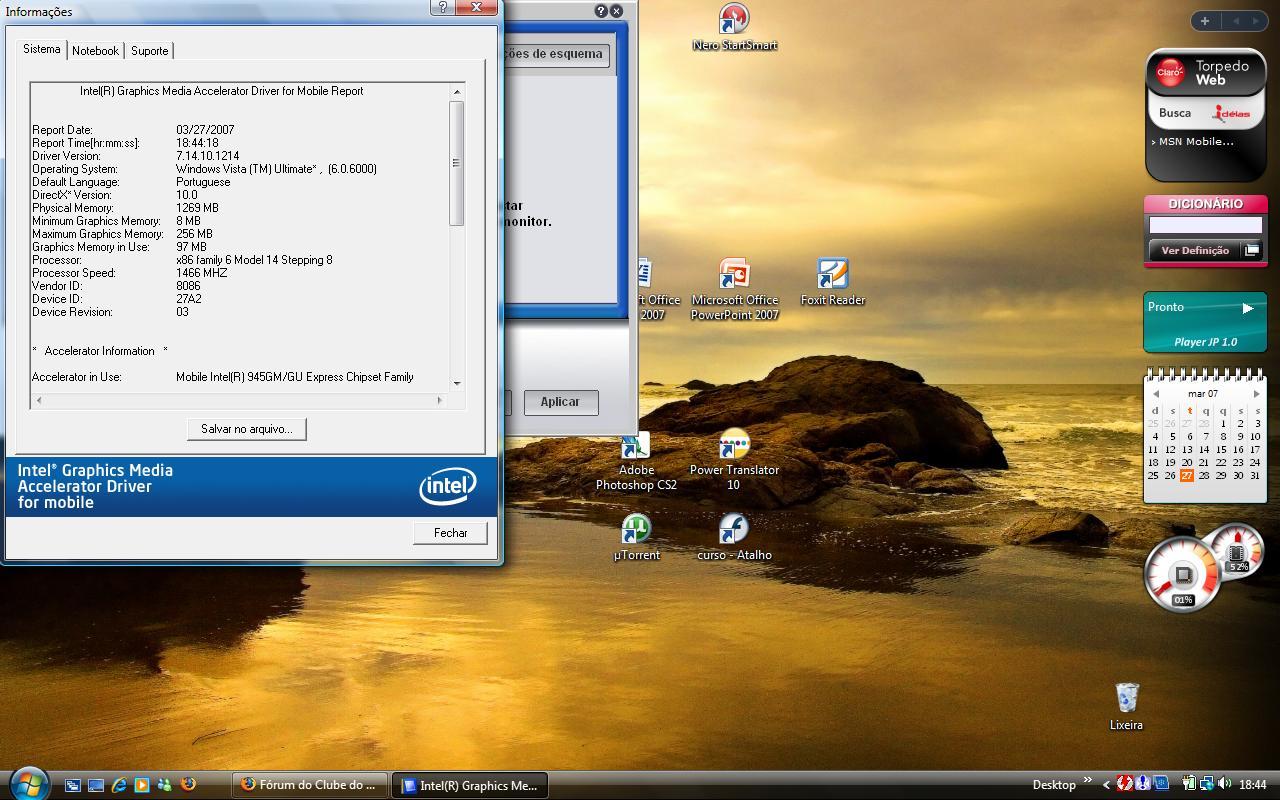Click the CPU meter gadget dial
Image resolution: width=1280 pixels, height=800 pixels.
[1183, 574]
